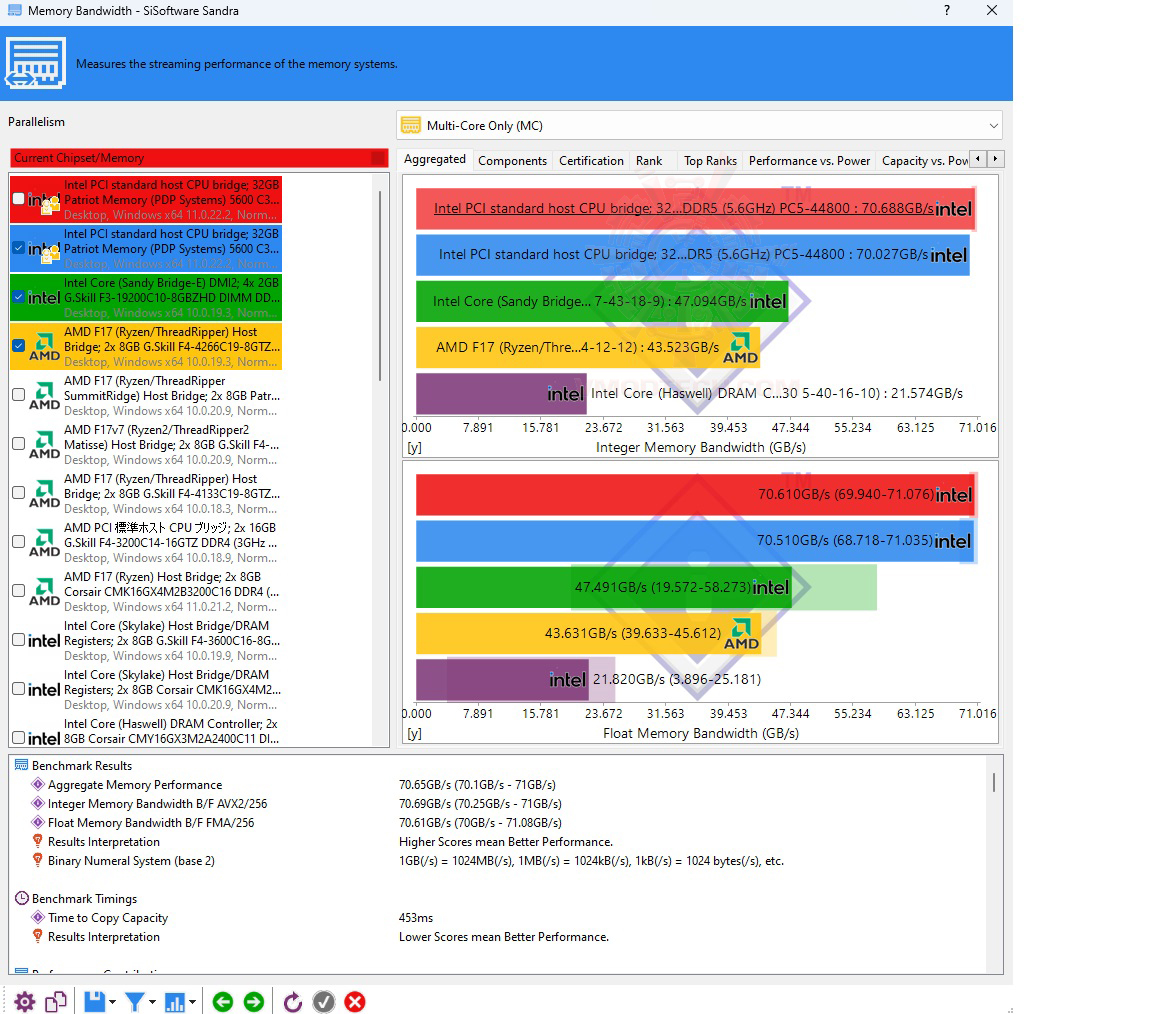This screenshot has height=1014, width=1152.
Task: Open the dropdown arrow next to chart icon
Action: pyautogui.click(x=192, y=1002)
